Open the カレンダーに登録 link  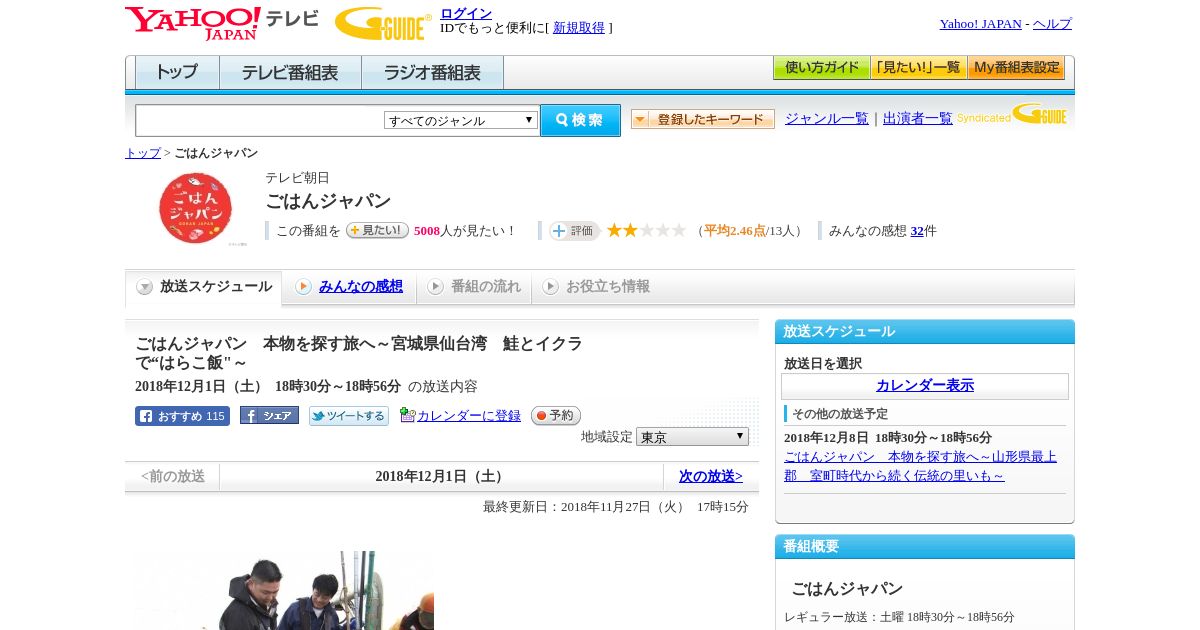(x=469, y=416)
